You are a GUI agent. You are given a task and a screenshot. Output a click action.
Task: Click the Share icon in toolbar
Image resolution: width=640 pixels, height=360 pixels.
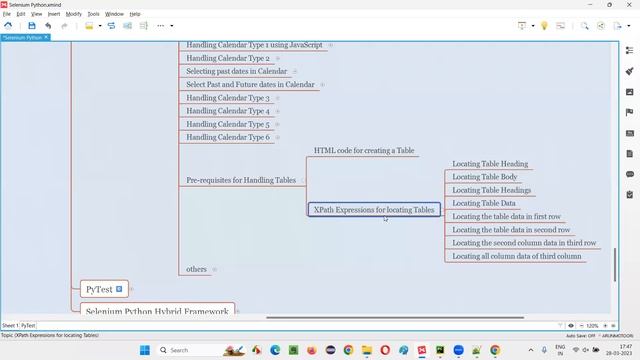tap(601, 26)
